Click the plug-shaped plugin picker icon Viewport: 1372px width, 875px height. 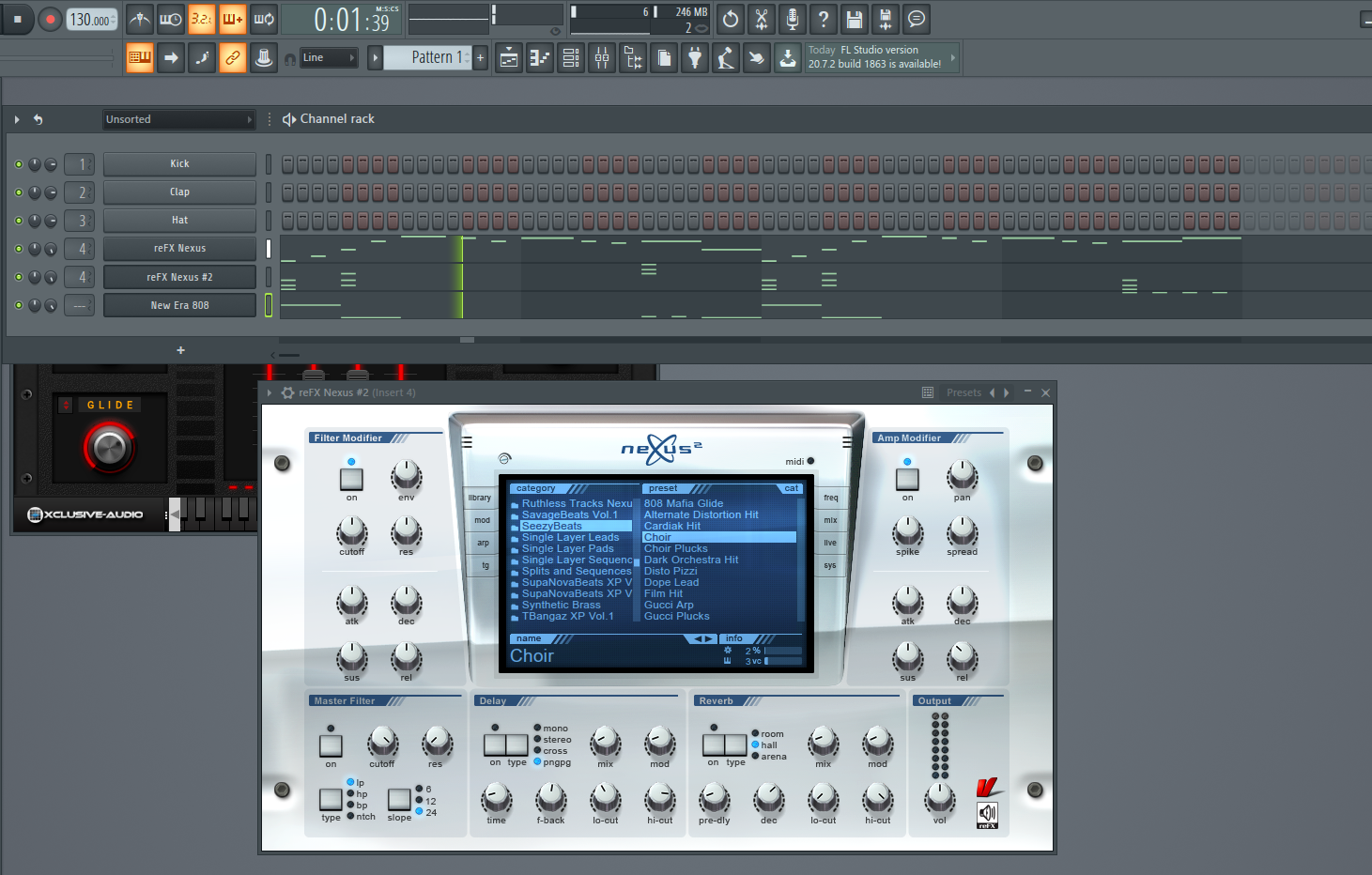click(695, 58)
